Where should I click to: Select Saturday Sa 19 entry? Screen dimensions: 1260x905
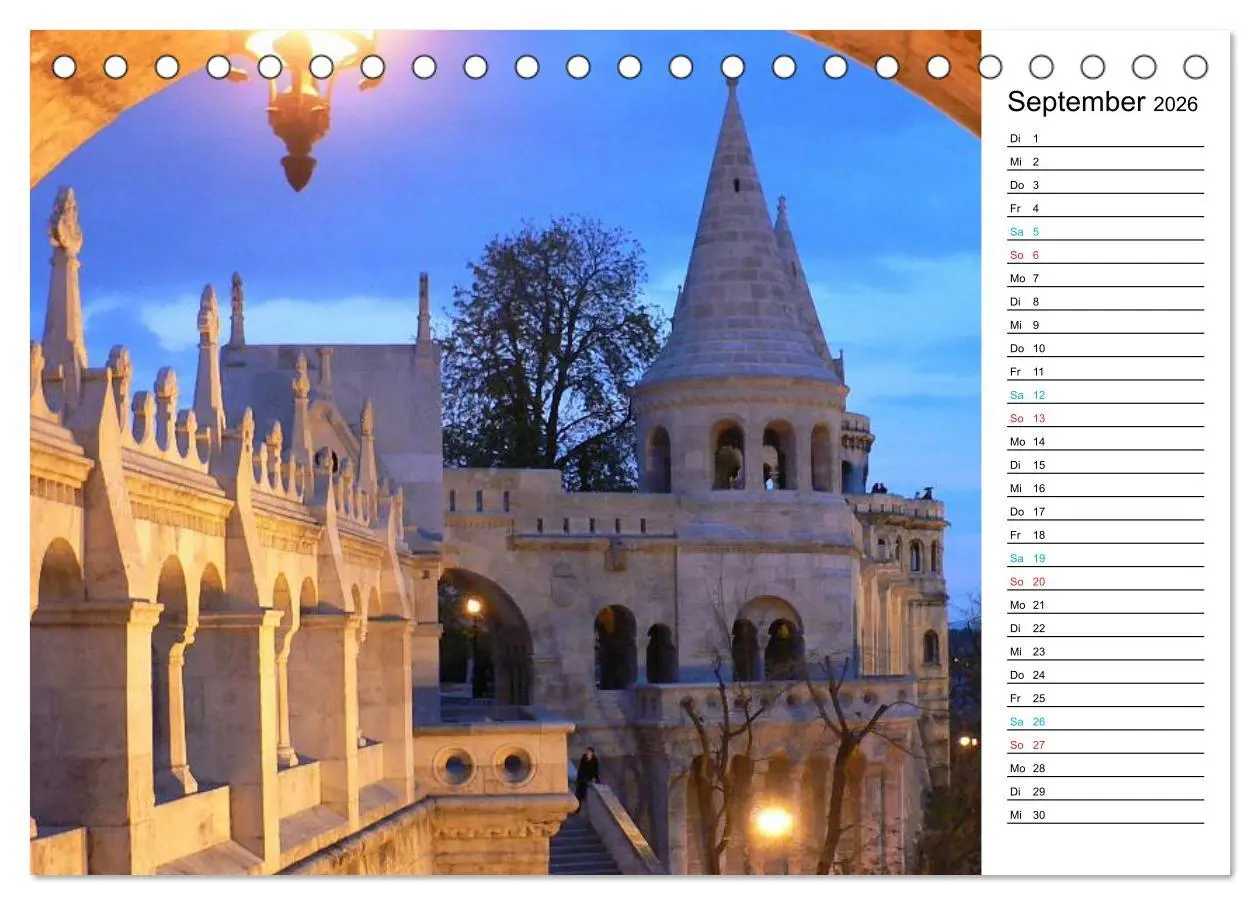pyautogui.click(x=1105, y=559)
